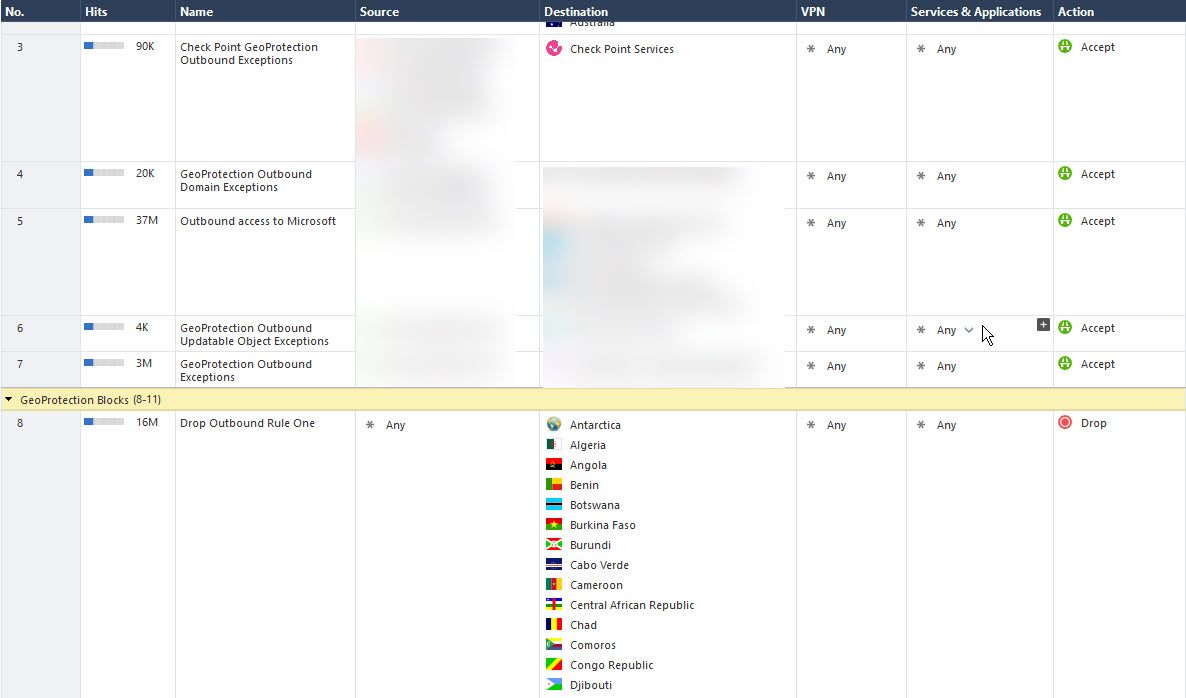Click the 20K hits value
This screenshot has width=1186, height=698.
145,173
